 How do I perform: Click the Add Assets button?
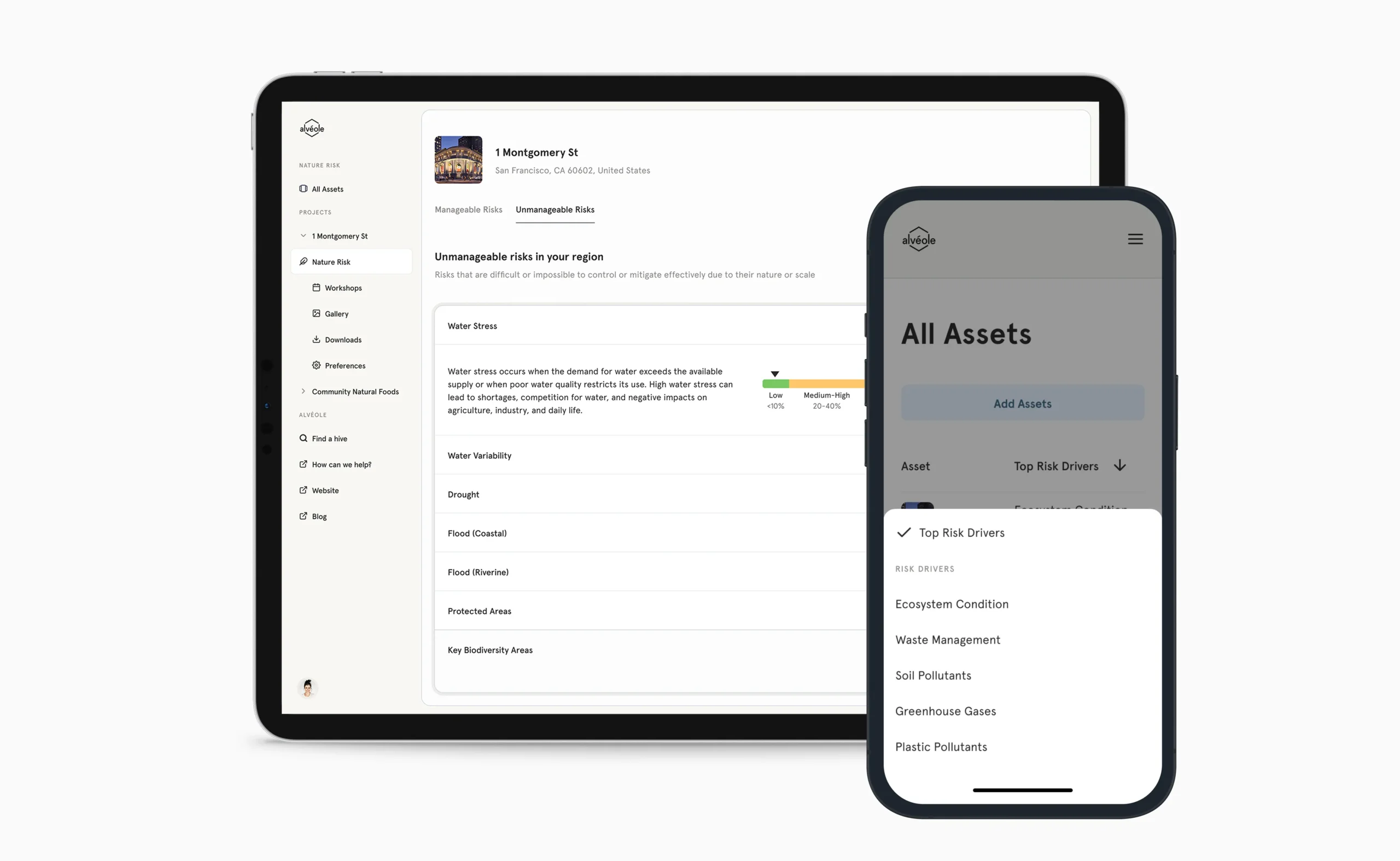1022,403
